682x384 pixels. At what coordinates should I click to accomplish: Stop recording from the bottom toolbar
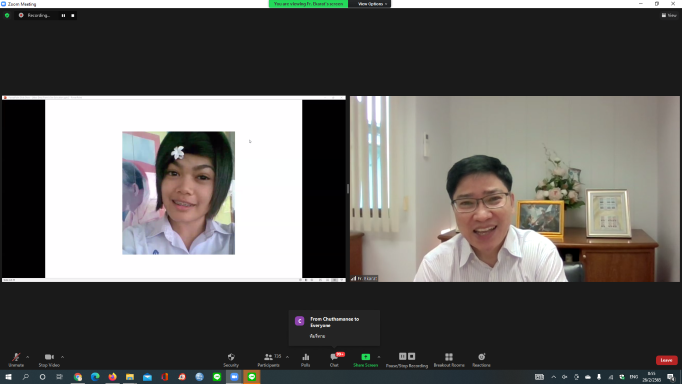coord(411,356)
